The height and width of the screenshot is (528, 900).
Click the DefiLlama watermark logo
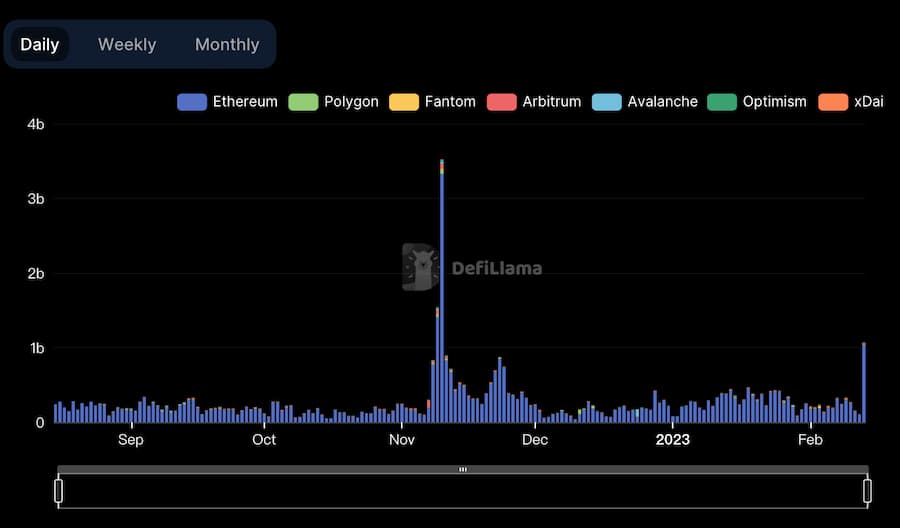[x=420, y=267]
